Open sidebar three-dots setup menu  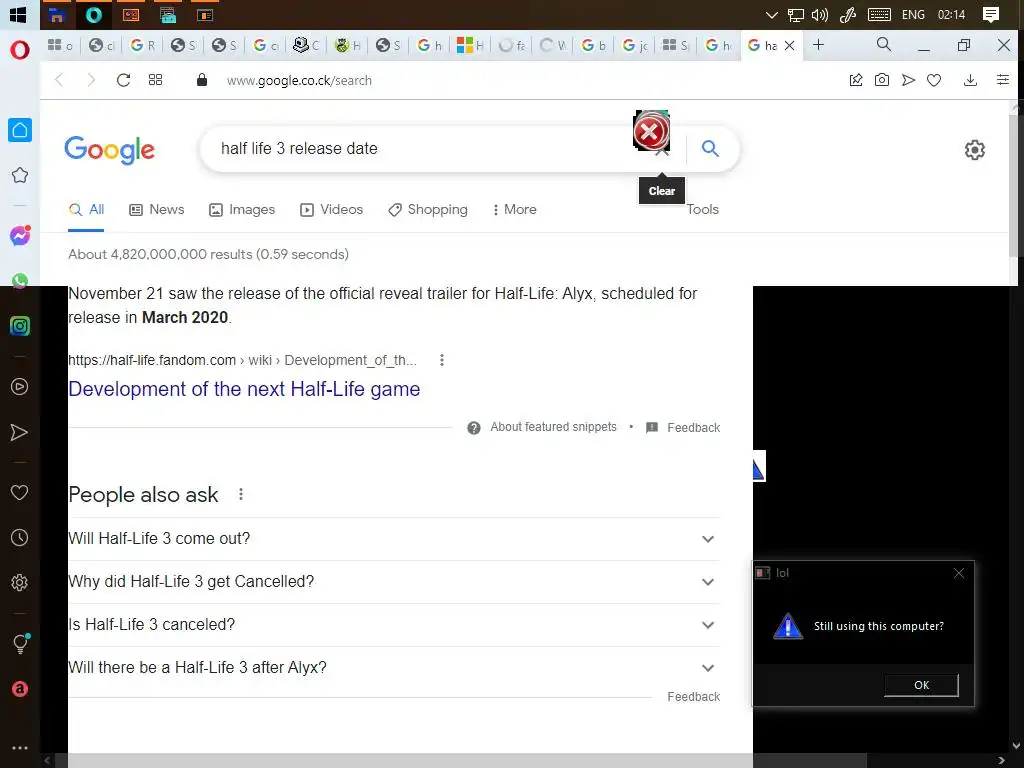tap(20, 748)
